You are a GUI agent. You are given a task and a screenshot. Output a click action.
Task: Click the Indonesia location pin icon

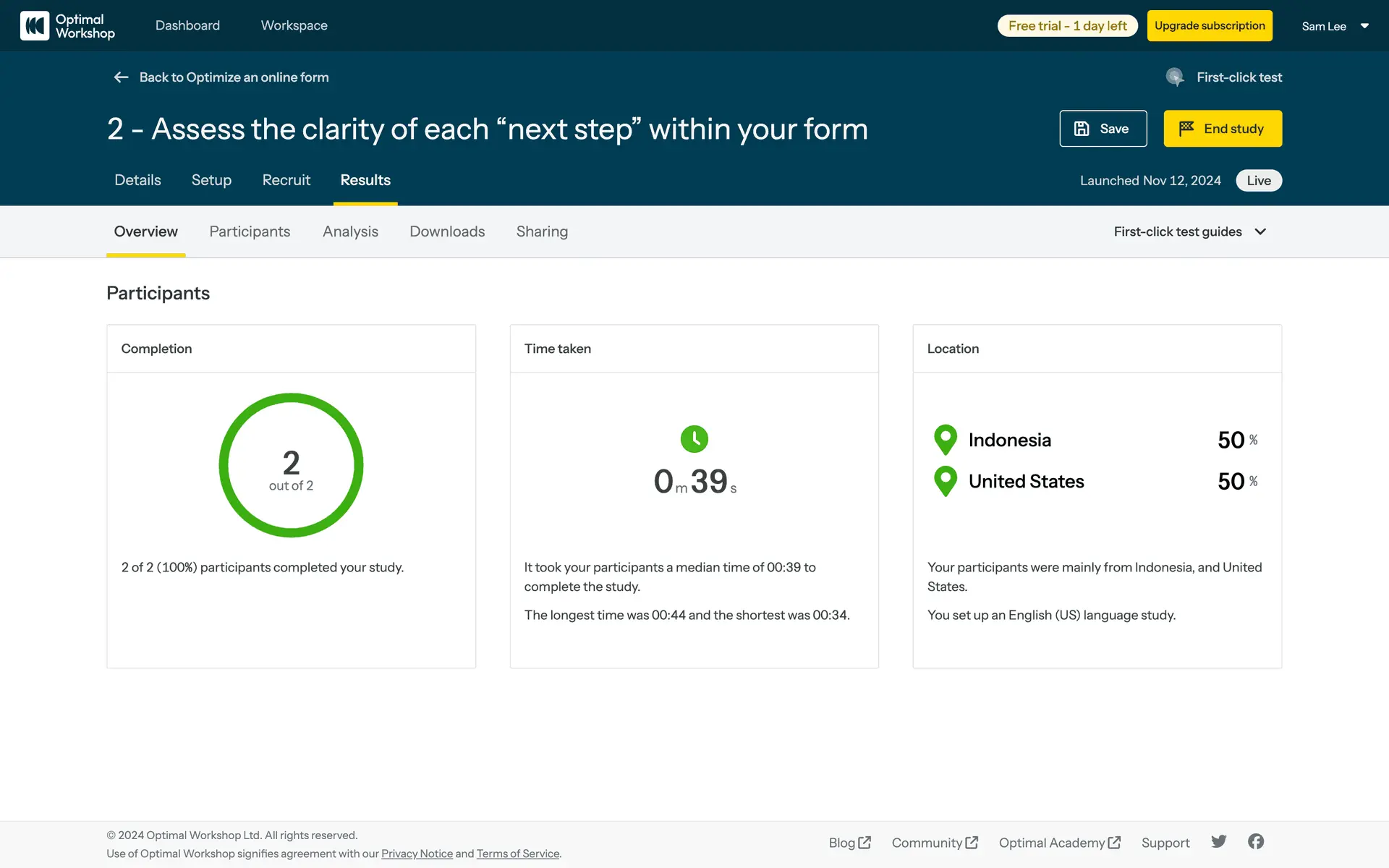coord(945,439)
